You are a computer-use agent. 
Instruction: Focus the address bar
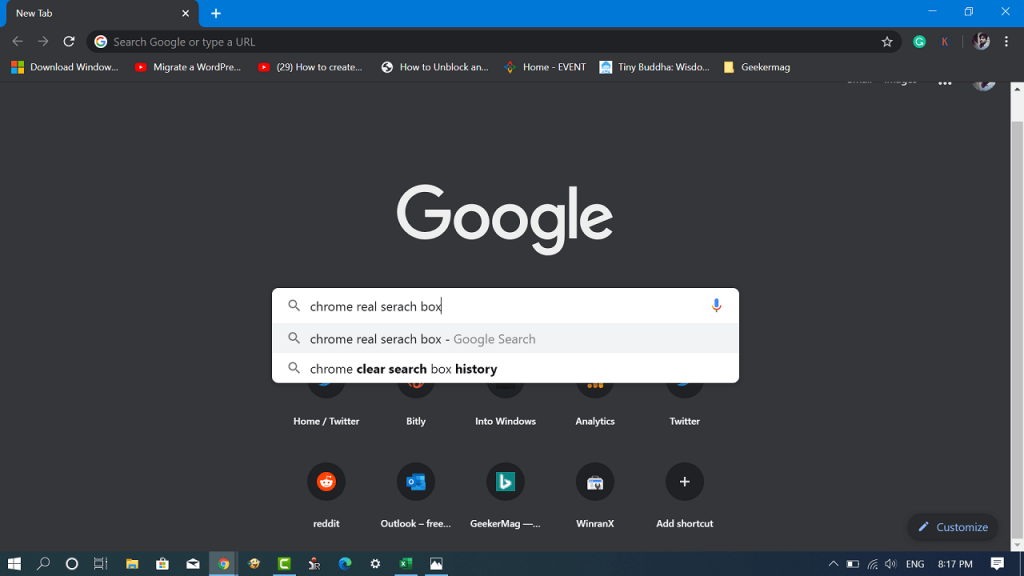(494, 42)
